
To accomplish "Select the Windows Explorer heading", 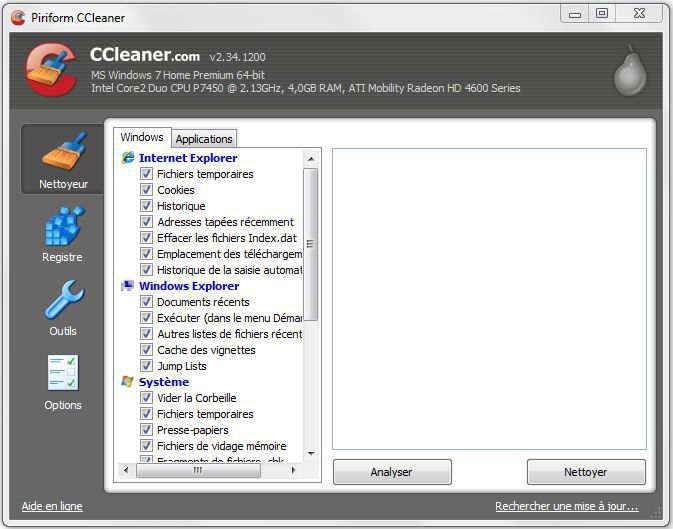I will pos(189,286).
